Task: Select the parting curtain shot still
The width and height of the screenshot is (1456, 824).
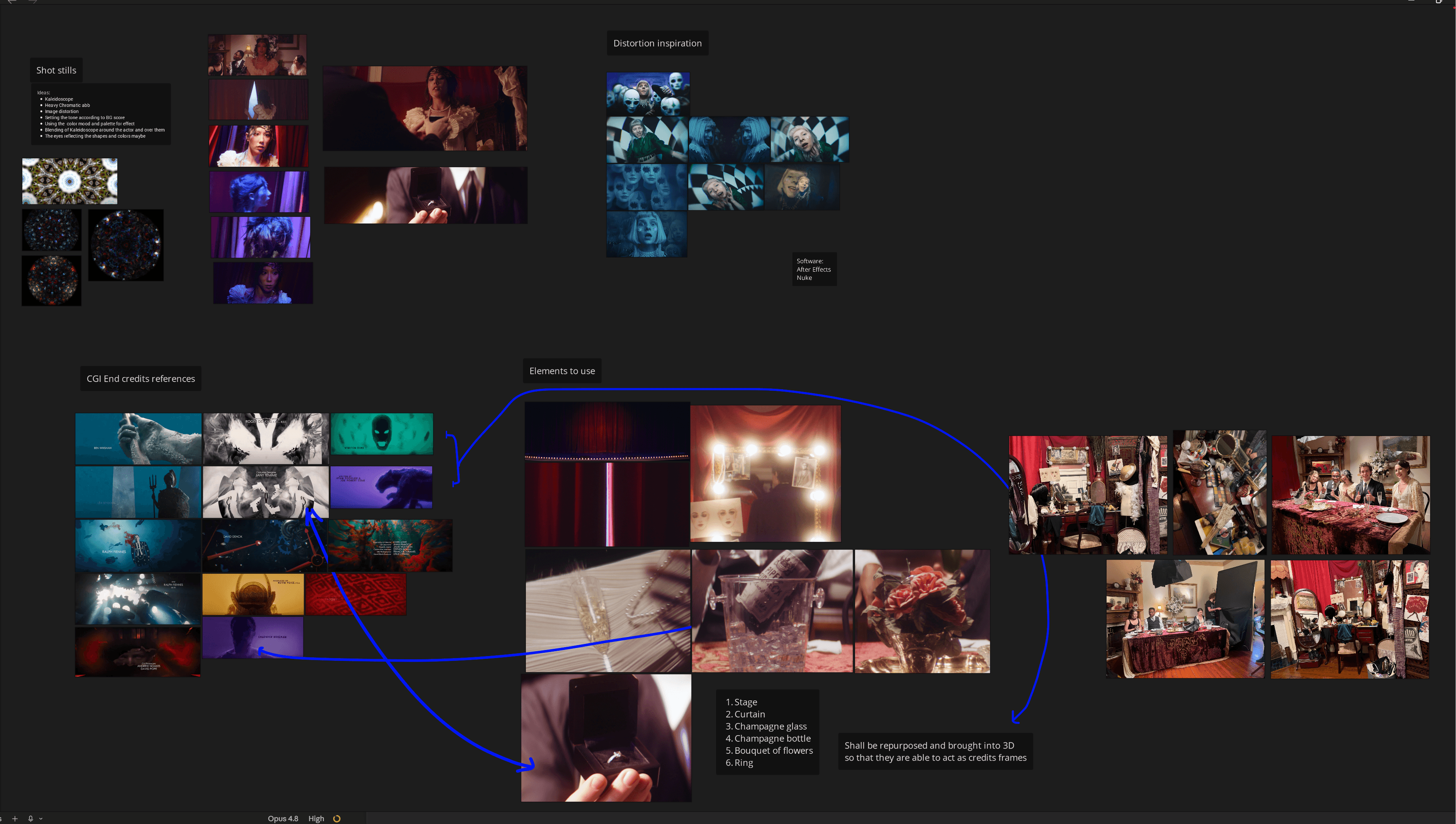Action: pos(259,100)
